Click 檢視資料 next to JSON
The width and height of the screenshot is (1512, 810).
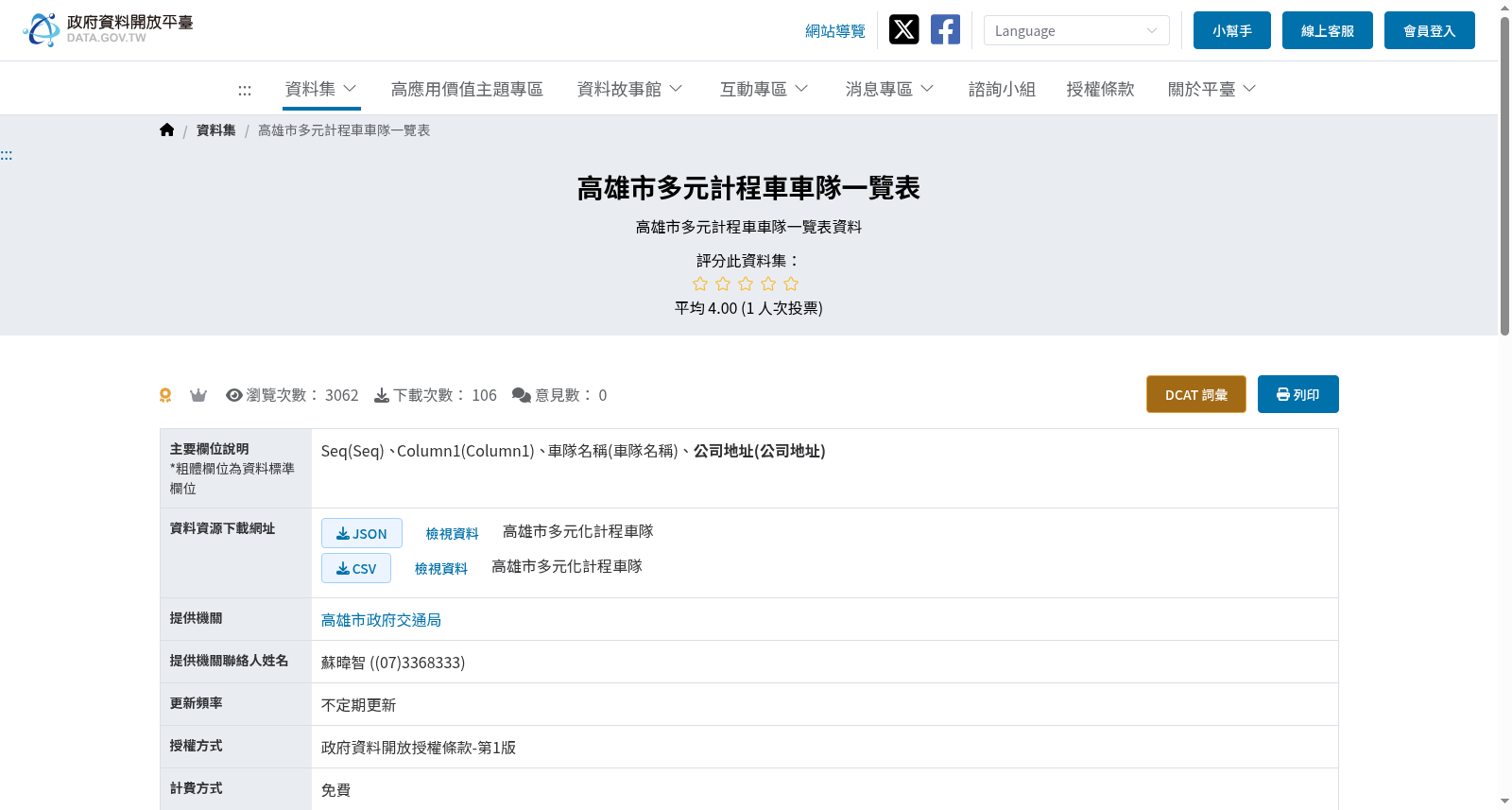click(x=453, y=534)
